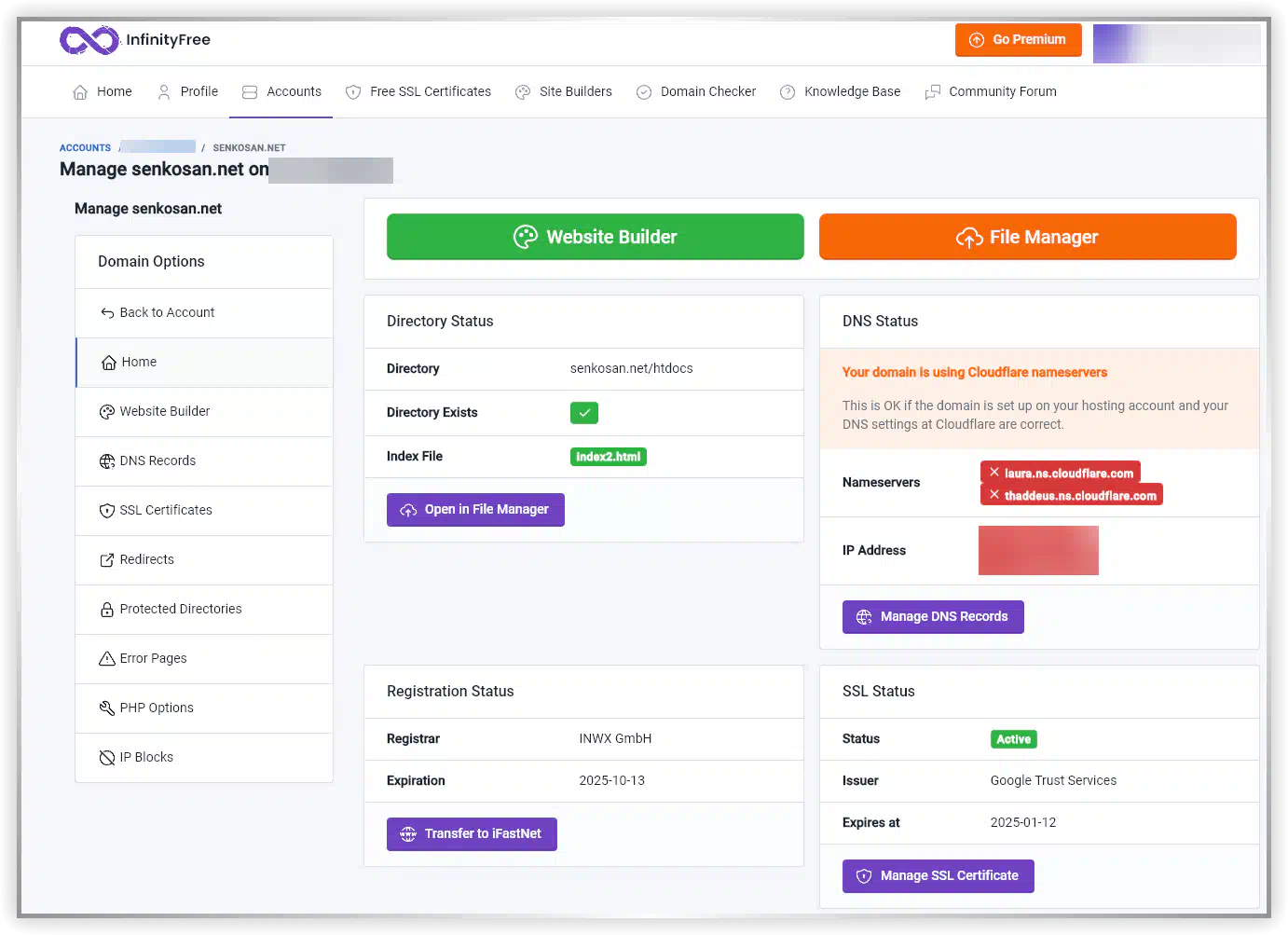This screenshot has height=935, width=1288.
Task: Click the Back to Account arrow icon
Action: pyautogui.click(x=107, y=313)
